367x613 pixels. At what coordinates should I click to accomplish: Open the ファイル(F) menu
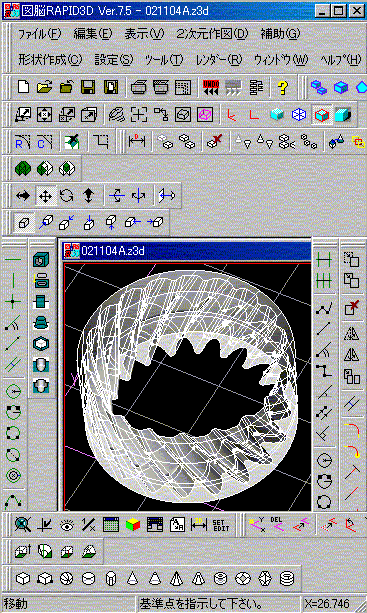point(39,34)
